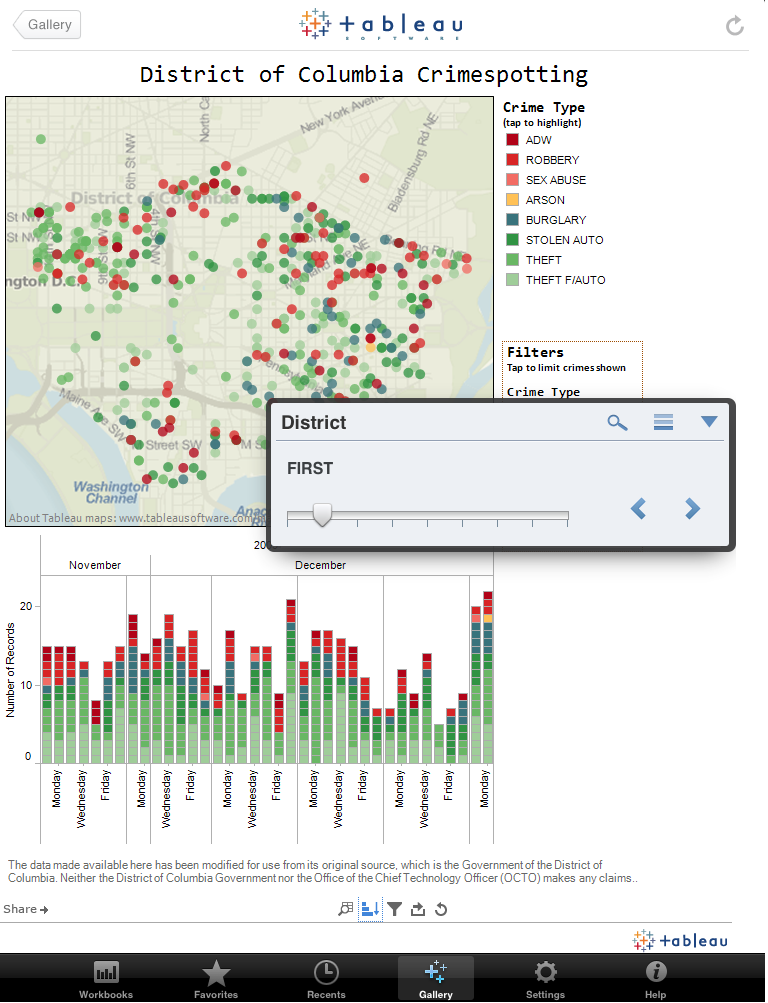Open search in District filter popup

pyautogui.click(x=618, y=422)
